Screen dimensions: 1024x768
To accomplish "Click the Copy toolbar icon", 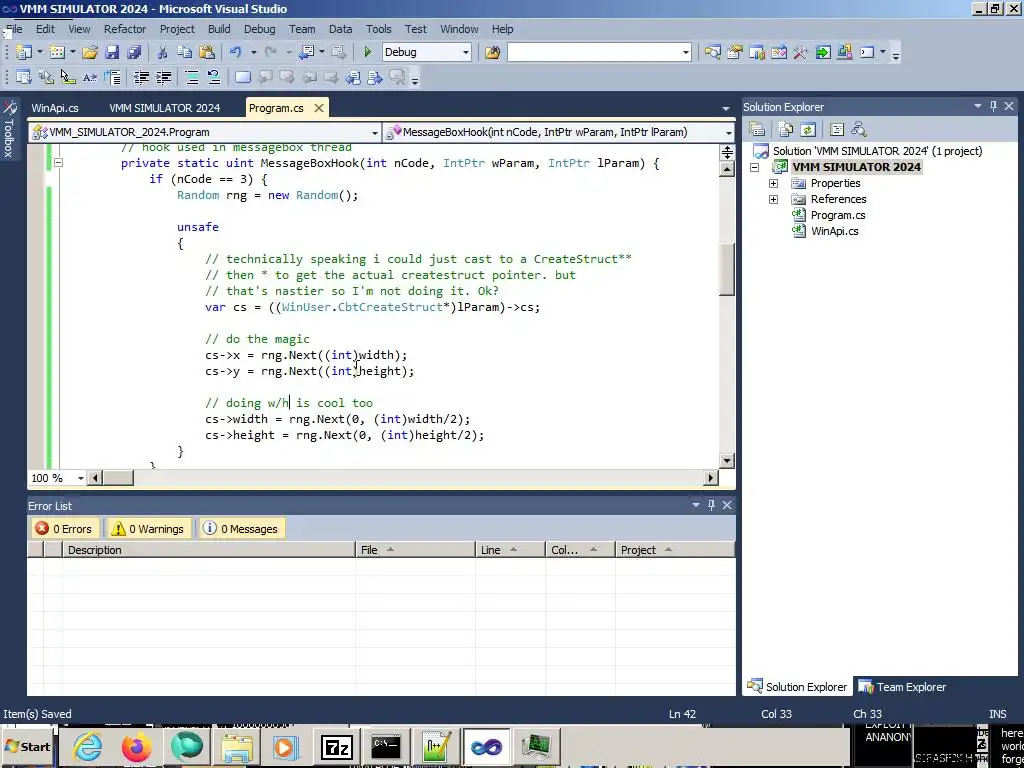I will tap(185, 52).
